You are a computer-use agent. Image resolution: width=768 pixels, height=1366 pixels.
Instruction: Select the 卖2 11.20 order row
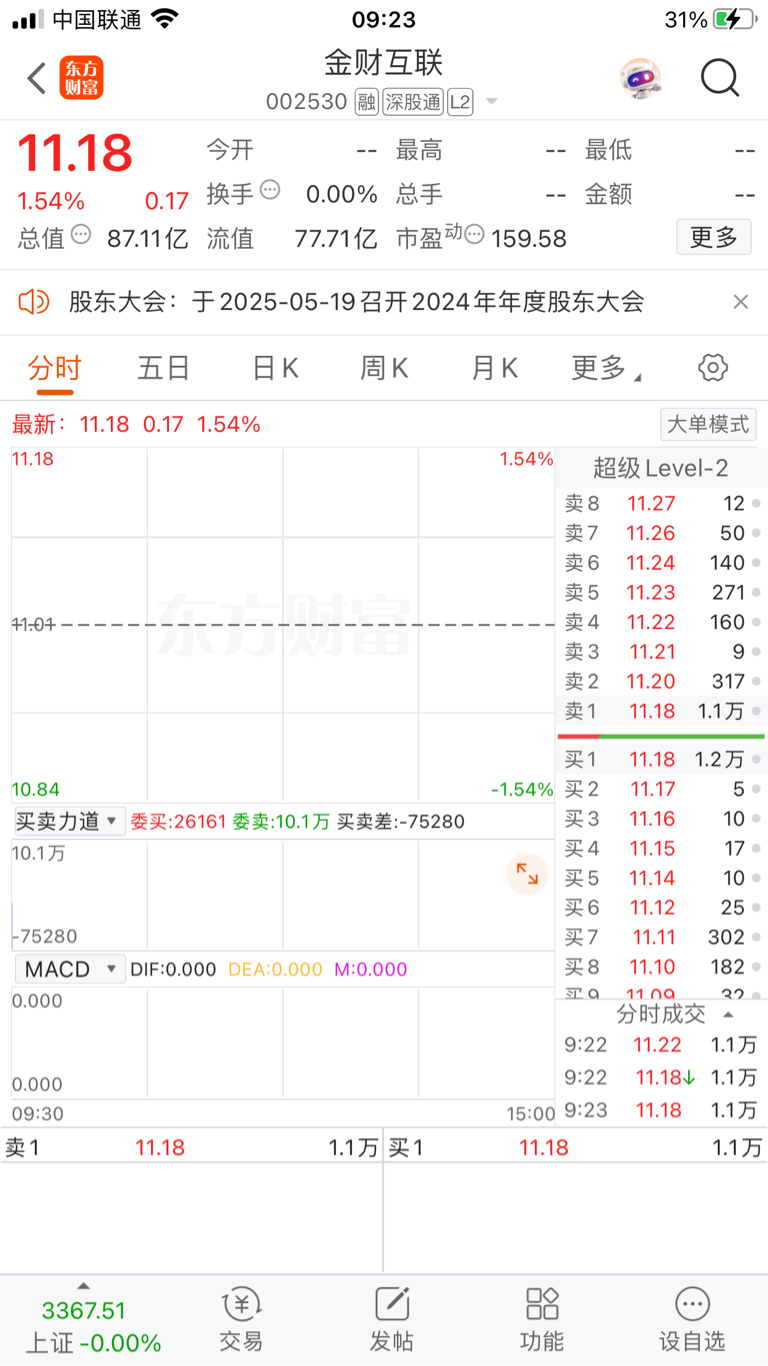point(660,681)
